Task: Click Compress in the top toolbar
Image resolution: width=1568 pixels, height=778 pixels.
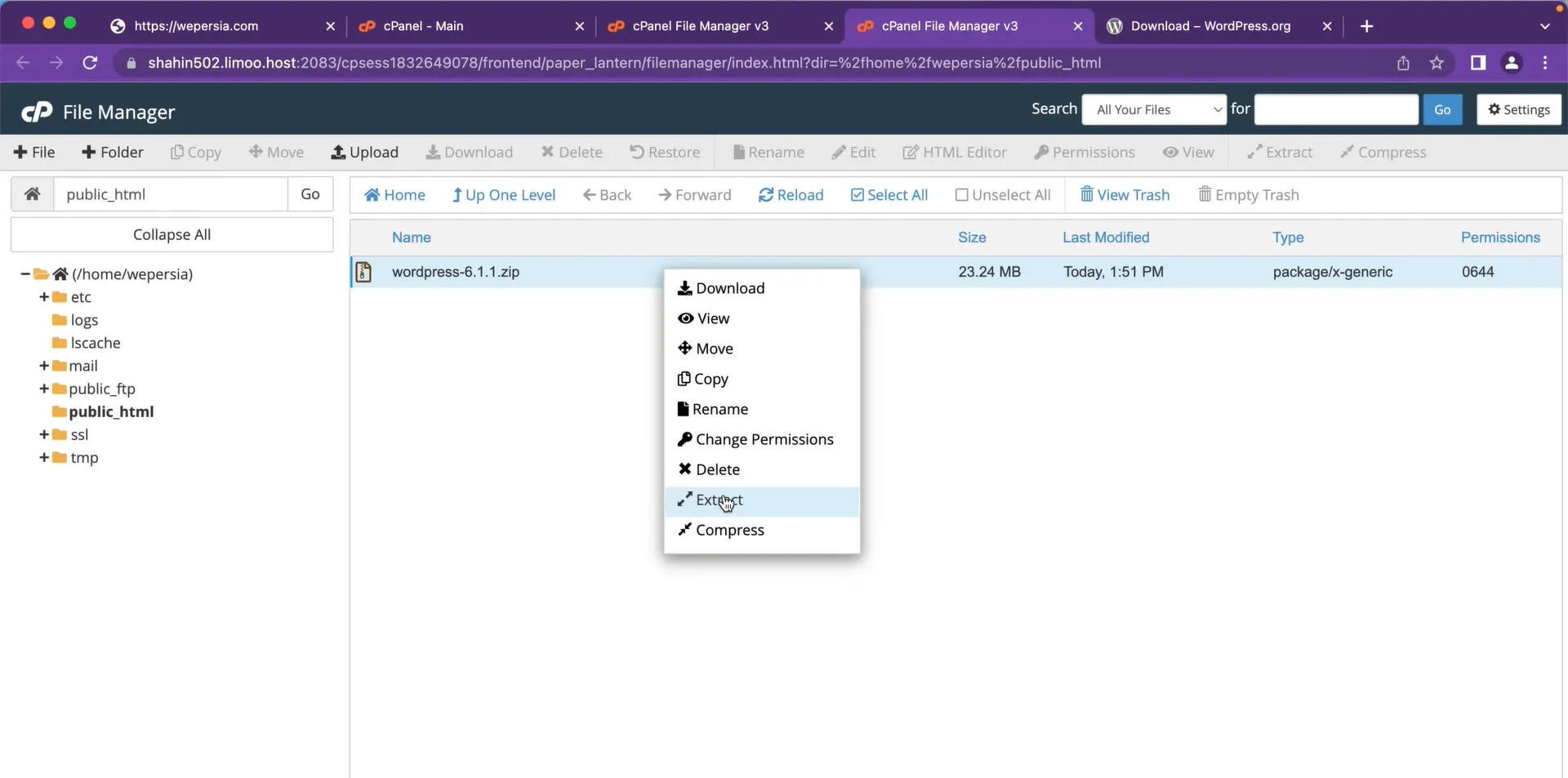Action: tap(1383, 153)
